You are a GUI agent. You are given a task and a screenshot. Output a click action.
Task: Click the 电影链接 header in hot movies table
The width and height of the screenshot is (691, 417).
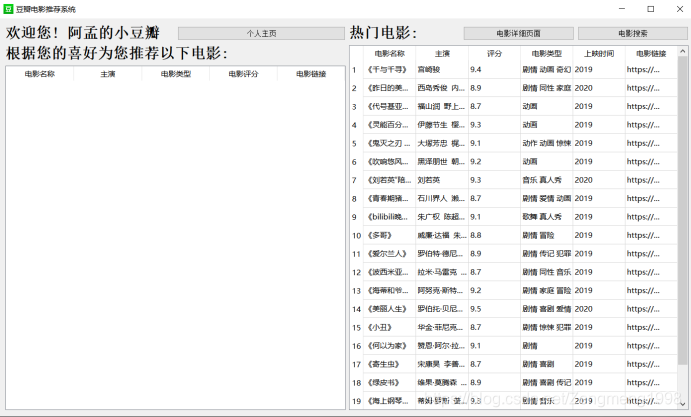[x=651, y=53]
